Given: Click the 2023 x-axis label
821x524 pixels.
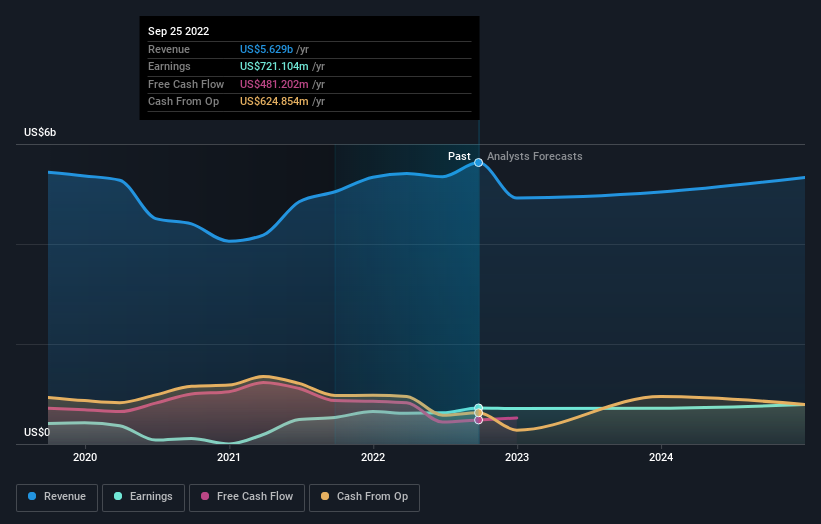Looking at the screenshot, I should 517,457.
